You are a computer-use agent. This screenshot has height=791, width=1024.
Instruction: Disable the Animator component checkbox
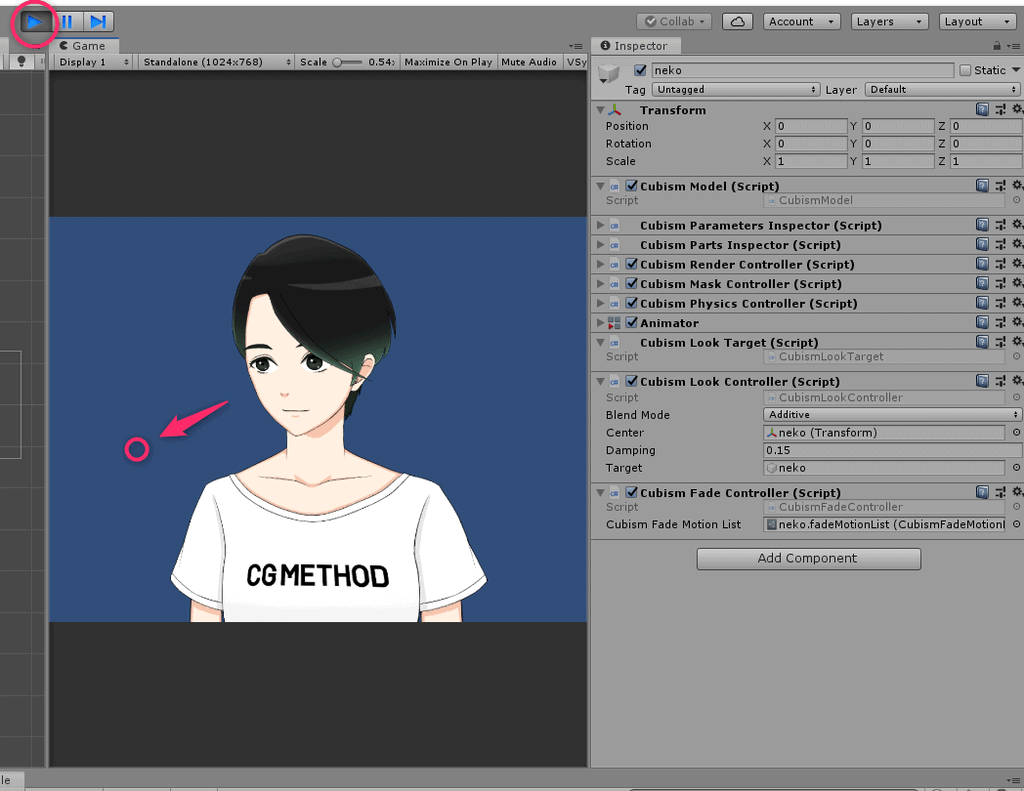click(631, 323)
